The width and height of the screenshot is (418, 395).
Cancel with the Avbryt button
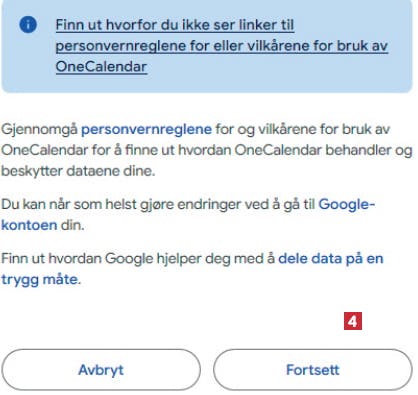(101, 370)
